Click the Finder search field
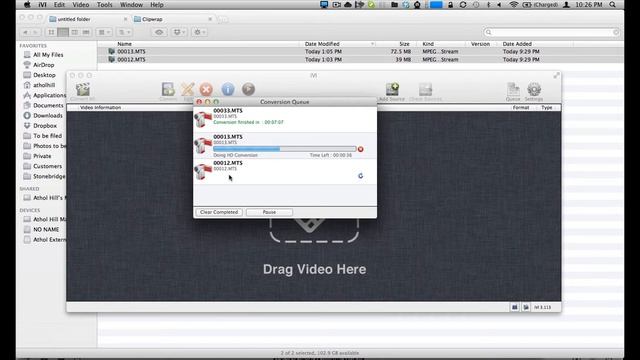Image resolution: width=640 pixels, height=360 pixels. [551, 32]
